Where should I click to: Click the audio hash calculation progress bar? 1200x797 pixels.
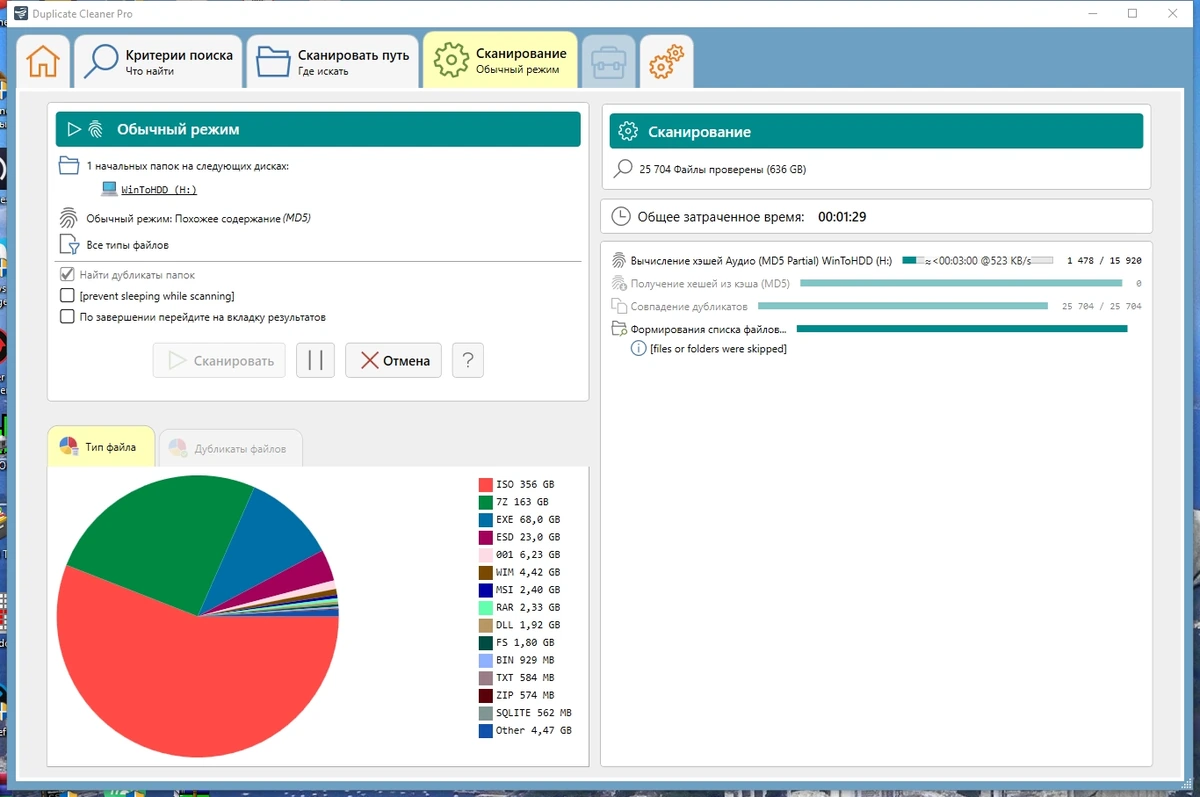coord(977,260)
